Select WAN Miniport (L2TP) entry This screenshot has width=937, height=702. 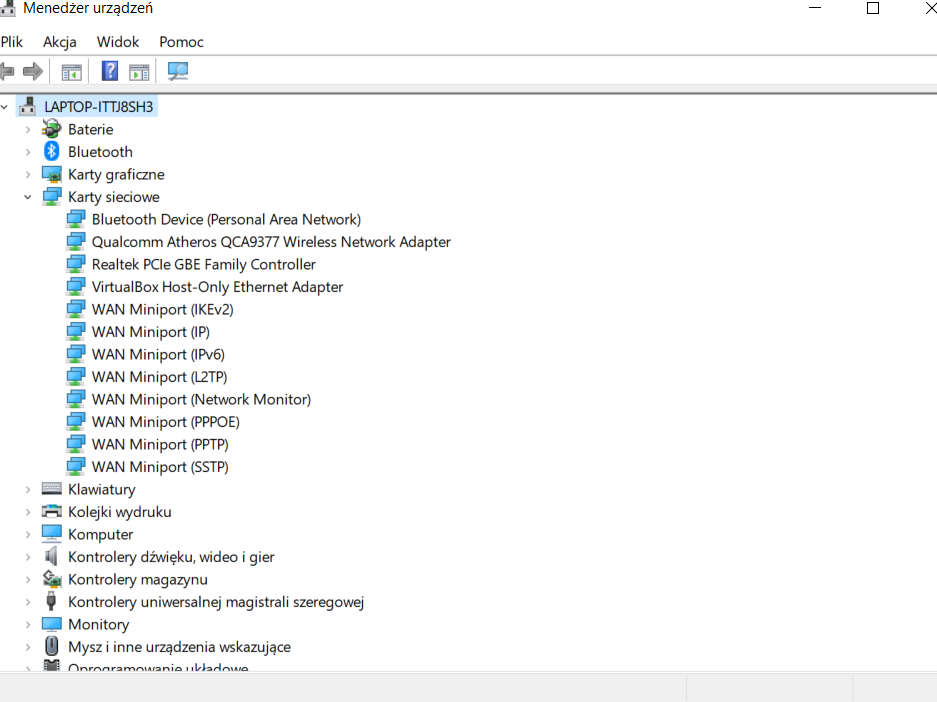[160, 377]
